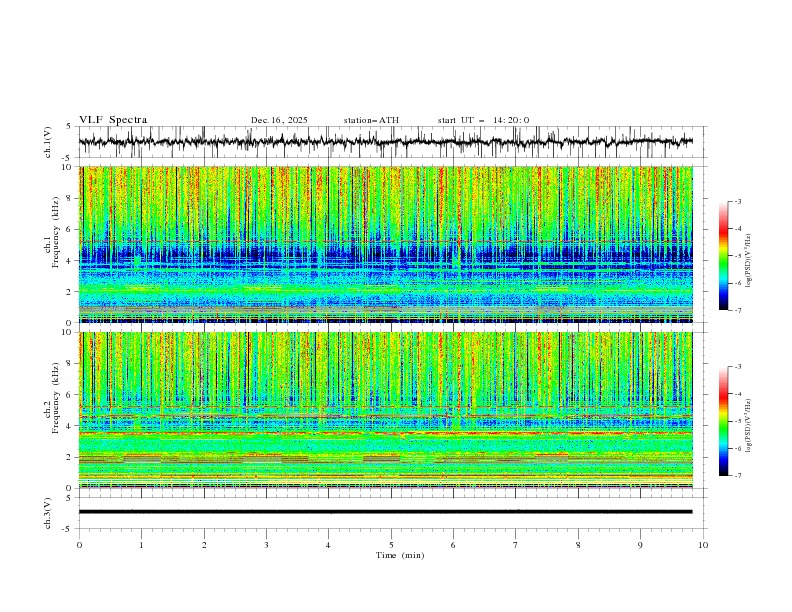Click the ch.2 'Frequency (kHz)' axis label
Image resolution: width=792 pixels, height=612 pixels.
click(56, 397)
